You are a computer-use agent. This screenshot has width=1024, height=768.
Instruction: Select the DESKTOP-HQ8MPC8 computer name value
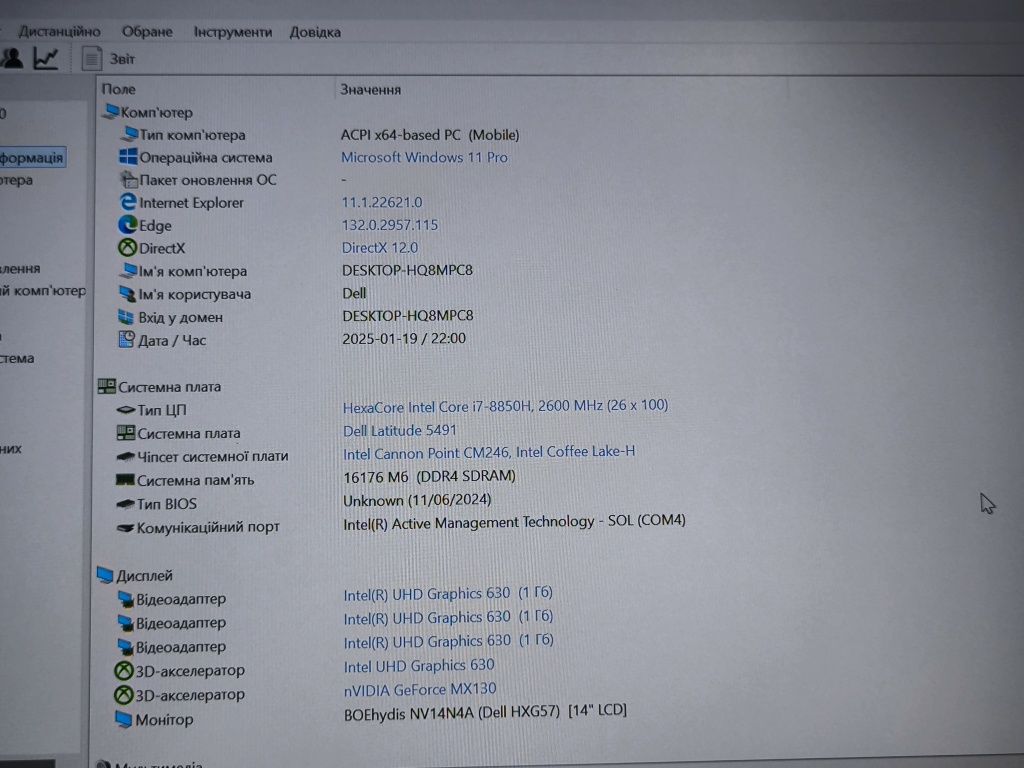click(408, 270)
